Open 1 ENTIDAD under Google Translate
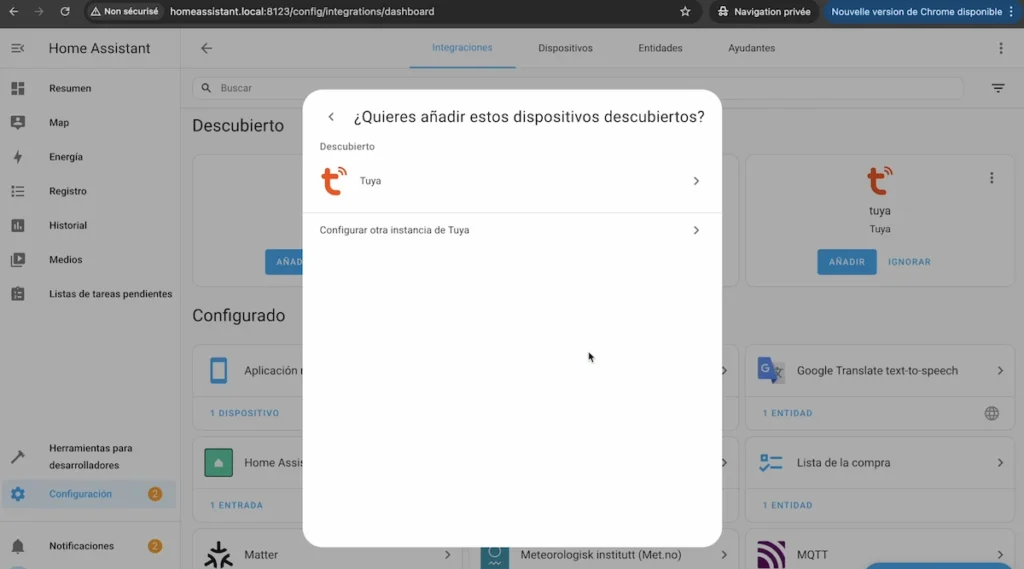This screenshot has width=1024, height=569. 787,413
